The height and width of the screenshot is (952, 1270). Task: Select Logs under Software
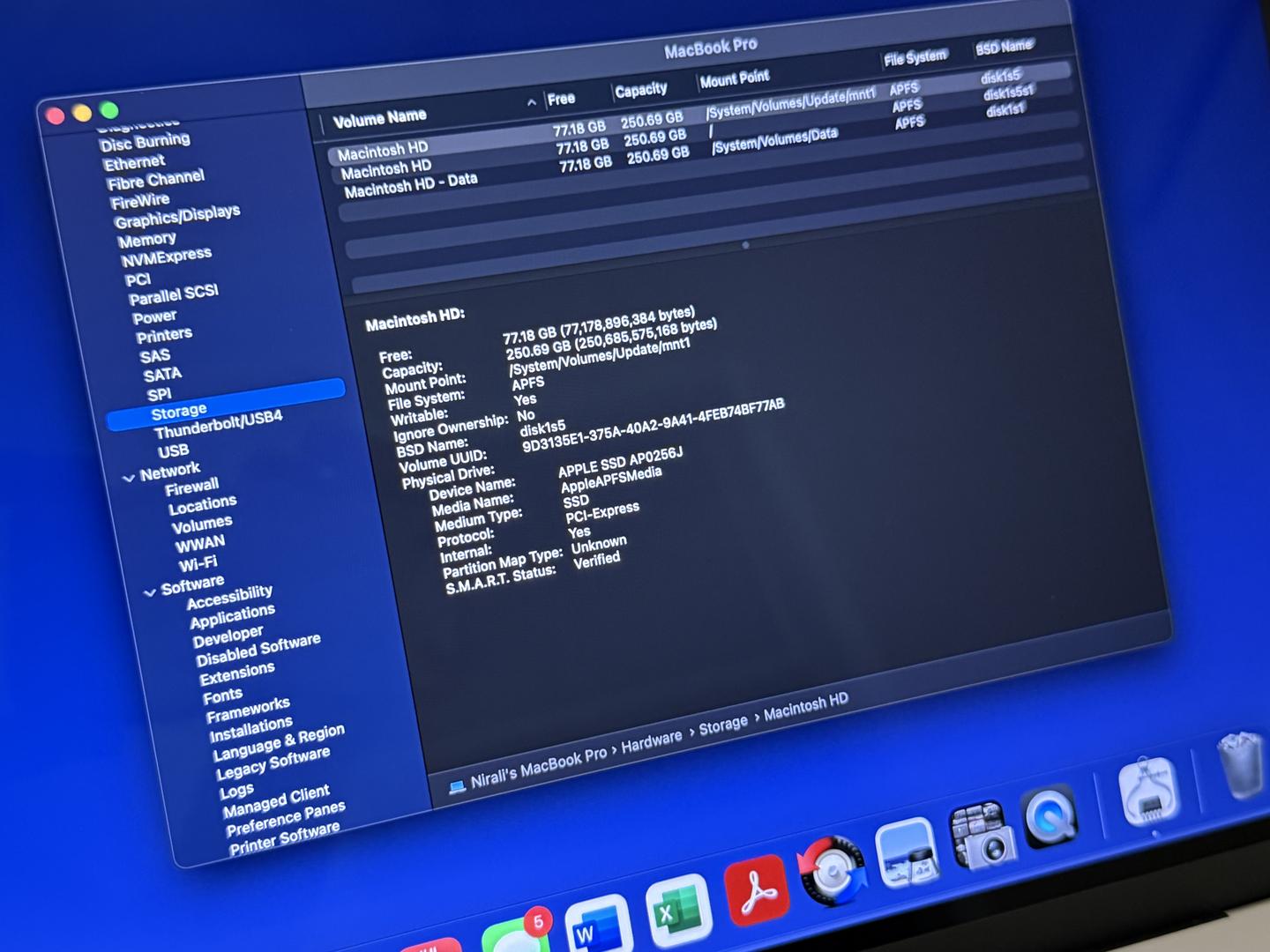(236, 792)
